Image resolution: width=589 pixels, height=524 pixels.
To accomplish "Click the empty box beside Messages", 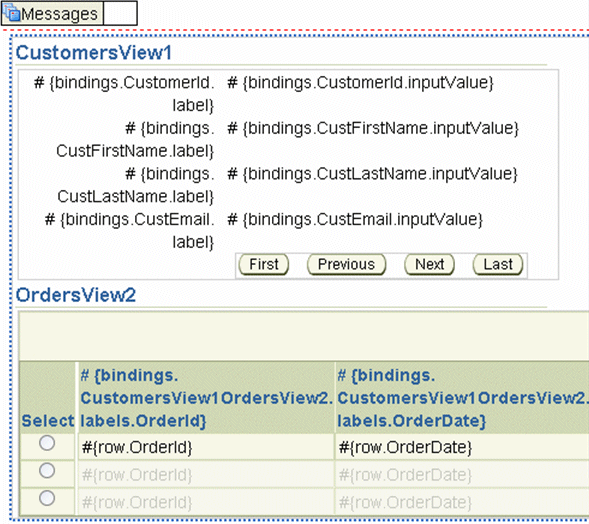I will point(120,14).
